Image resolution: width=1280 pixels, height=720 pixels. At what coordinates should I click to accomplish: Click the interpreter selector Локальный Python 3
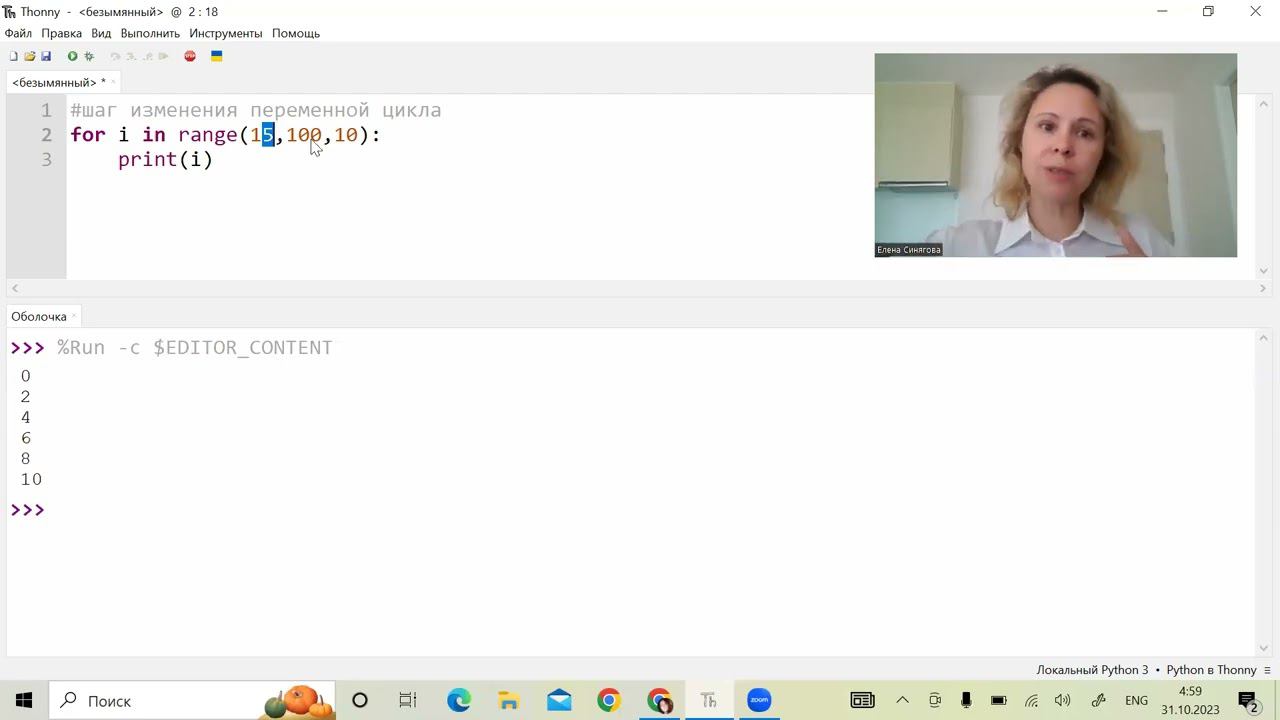coord(1092,670)
